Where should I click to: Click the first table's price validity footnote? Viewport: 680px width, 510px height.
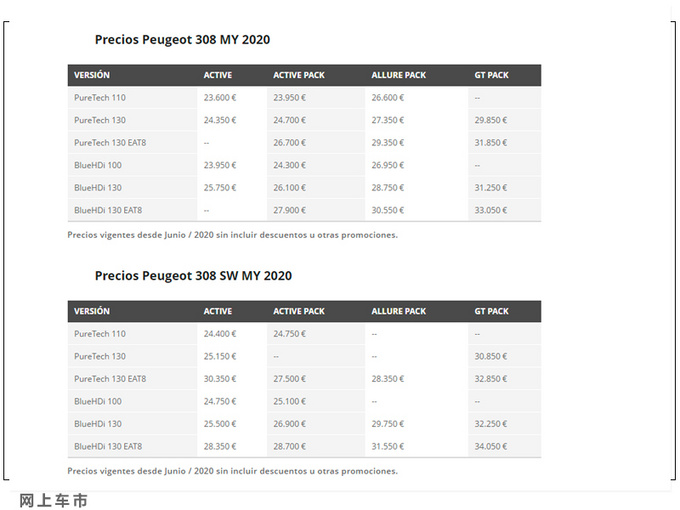tap(232, 235)
